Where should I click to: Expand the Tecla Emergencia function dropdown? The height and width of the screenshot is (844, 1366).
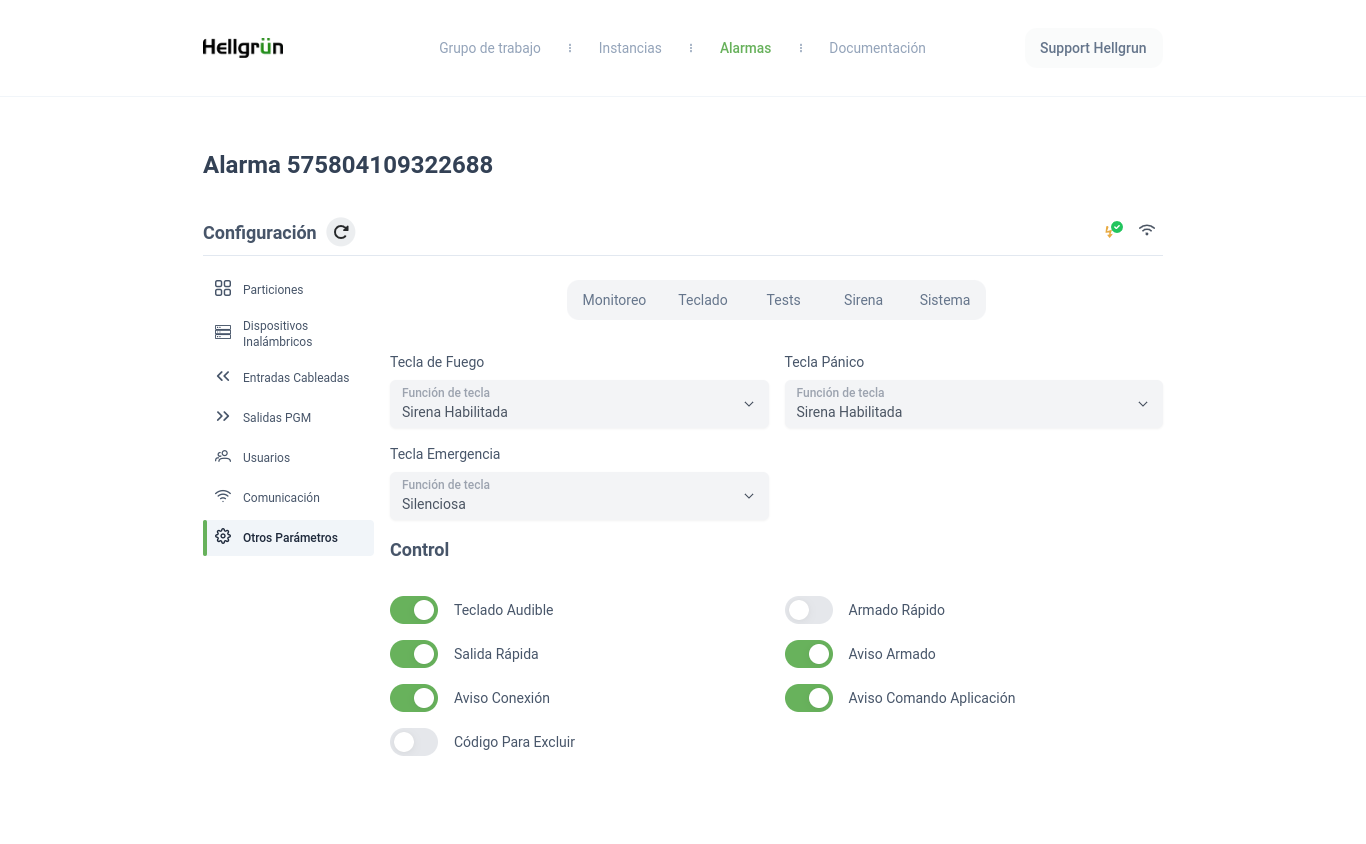point(579,496)
